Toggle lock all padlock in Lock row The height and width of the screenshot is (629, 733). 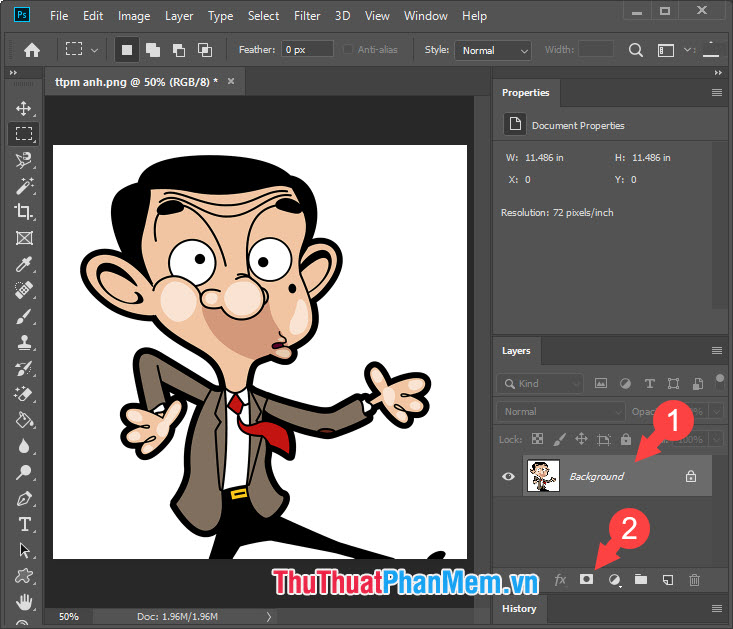626,439
